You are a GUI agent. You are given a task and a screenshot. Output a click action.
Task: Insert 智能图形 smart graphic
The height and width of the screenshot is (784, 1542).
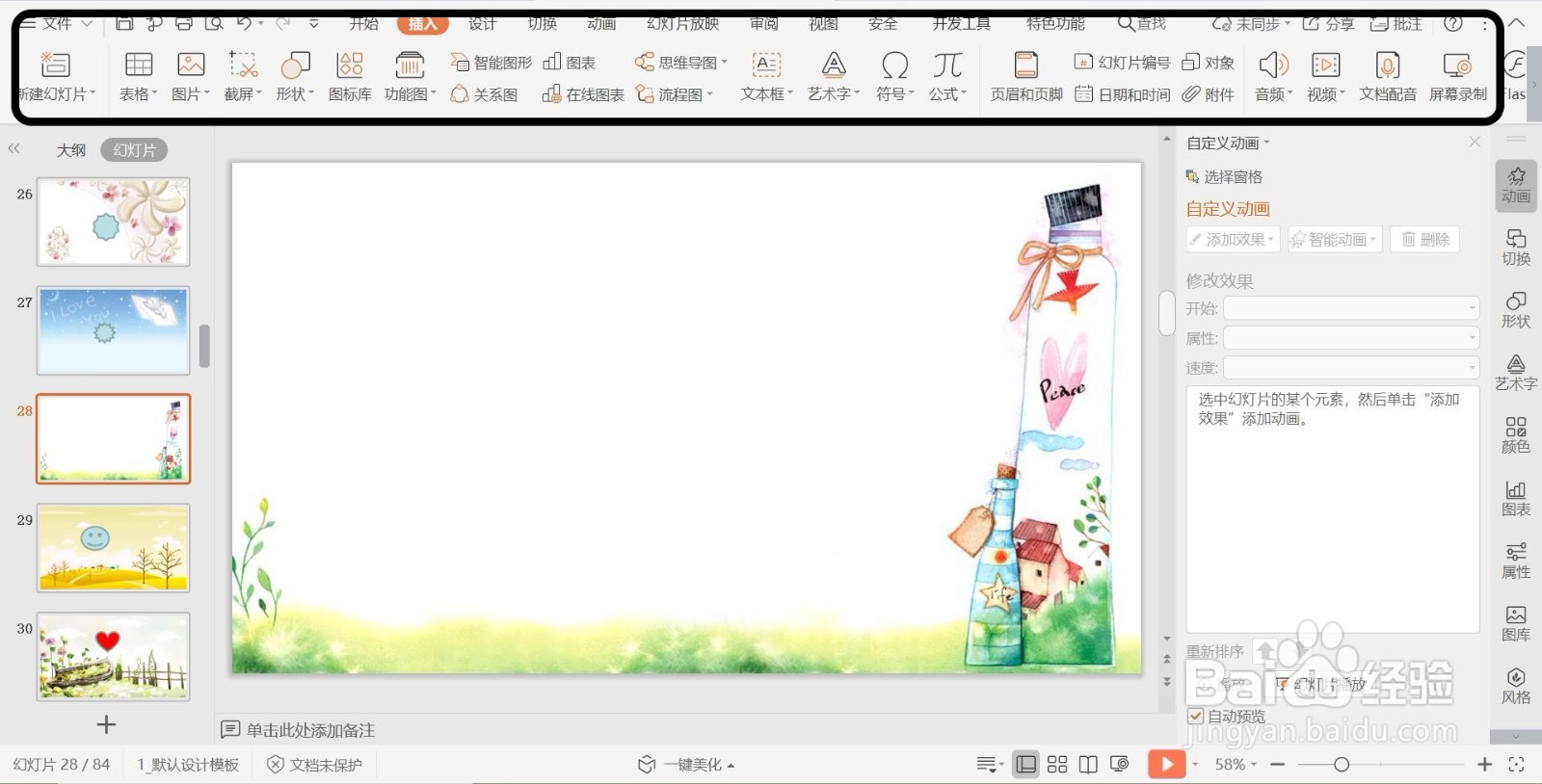[x=491, y=63]
